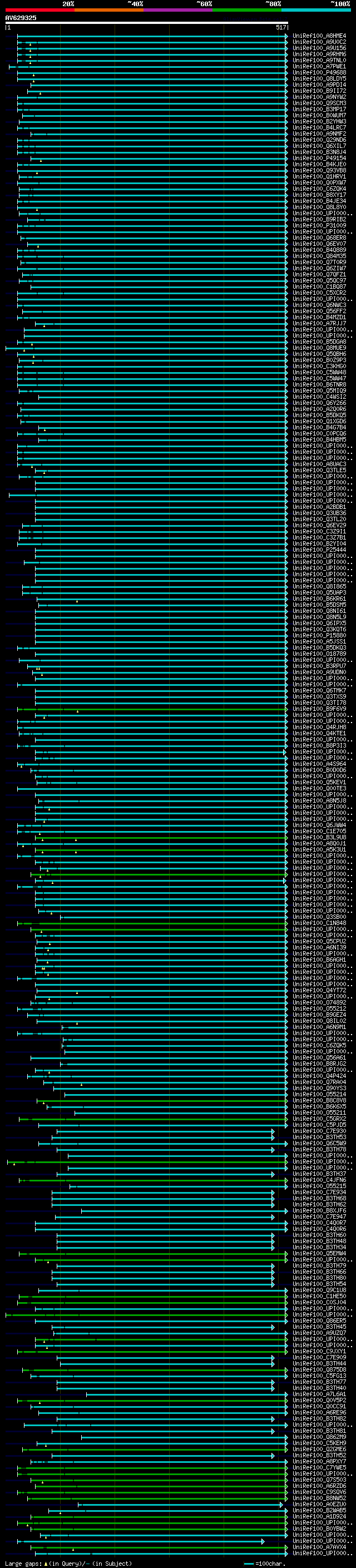
Task: Click UniRef100_Q862M9 label
Action: click(x=319, y=1437)
